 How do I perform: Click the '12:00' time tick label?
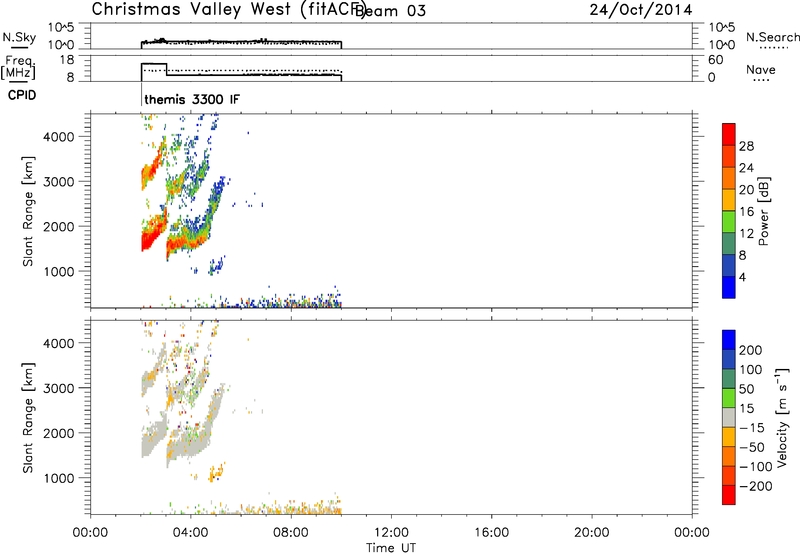[391, 533]
